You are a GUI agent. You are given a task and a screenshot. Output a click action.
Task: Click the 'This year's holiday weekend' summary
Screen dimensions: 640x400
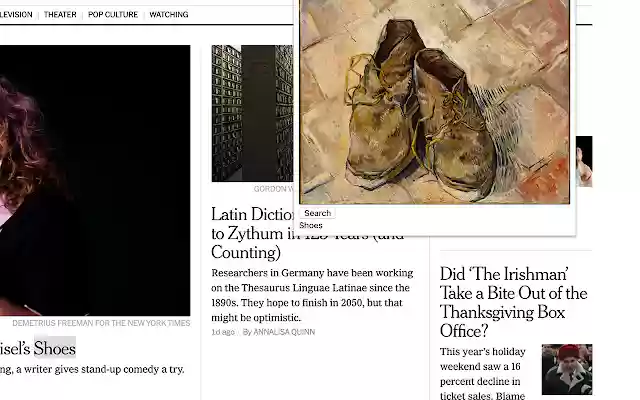tap(482, 373)
